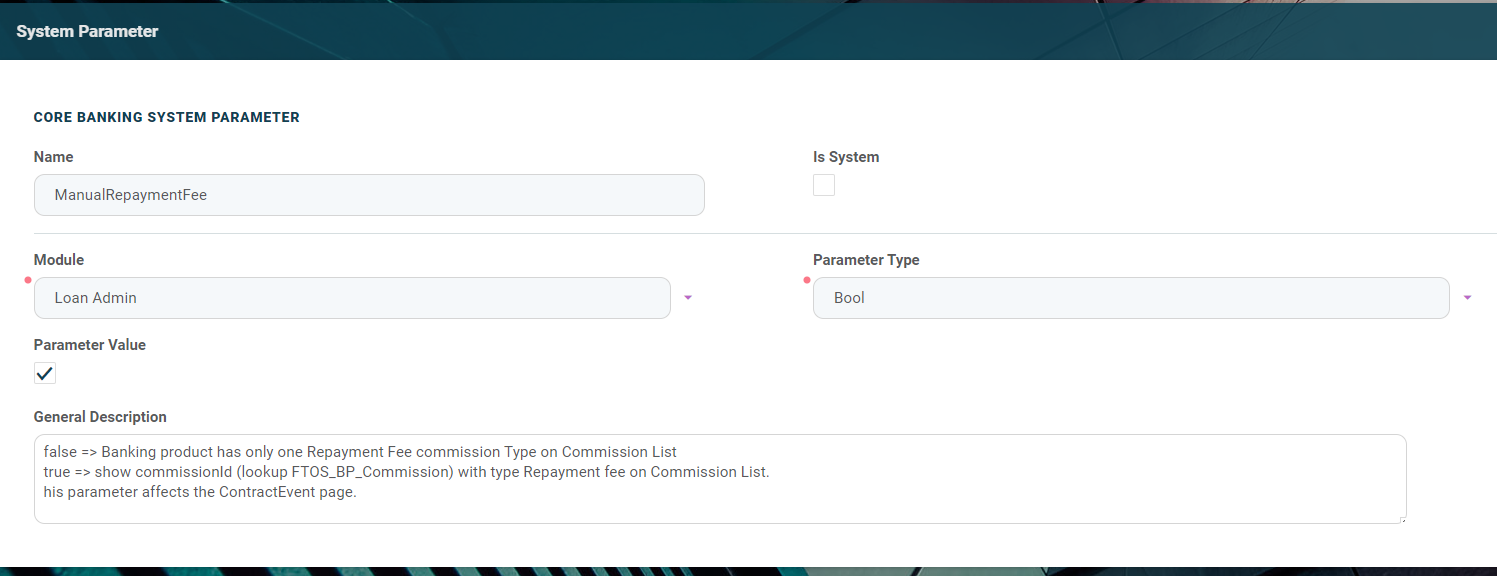Click the General Description label
Screen dimensions: 1497x576
(x=100, y=417)
